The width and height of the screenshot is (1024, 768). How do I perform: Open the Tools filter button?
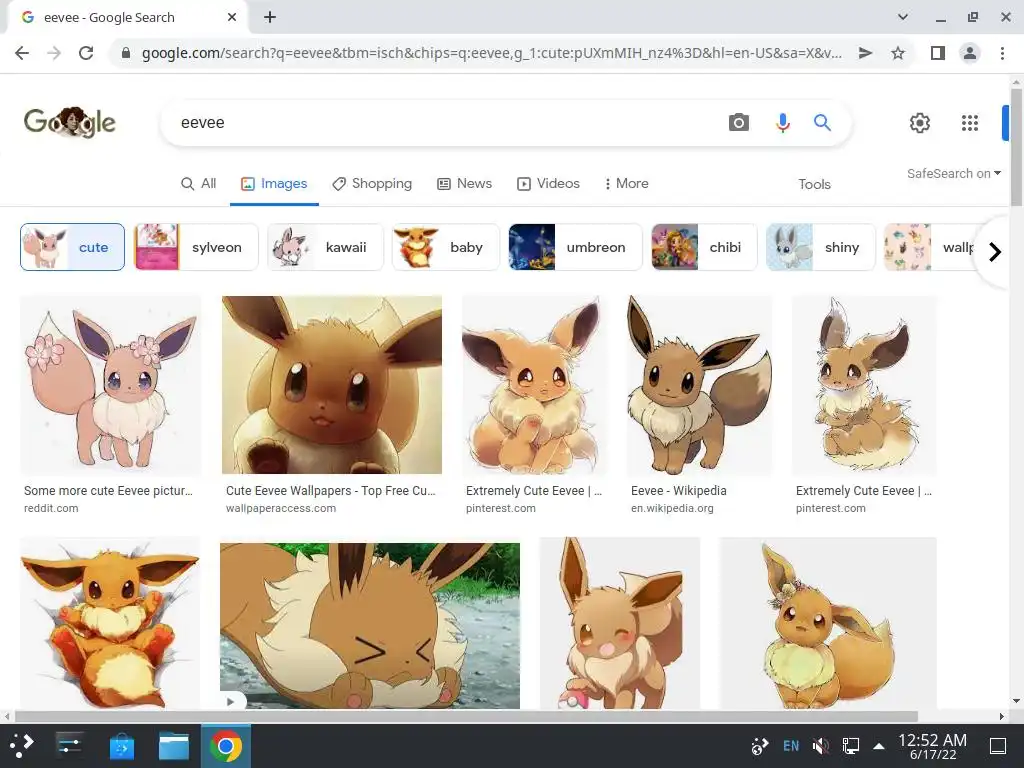point(814,184)
